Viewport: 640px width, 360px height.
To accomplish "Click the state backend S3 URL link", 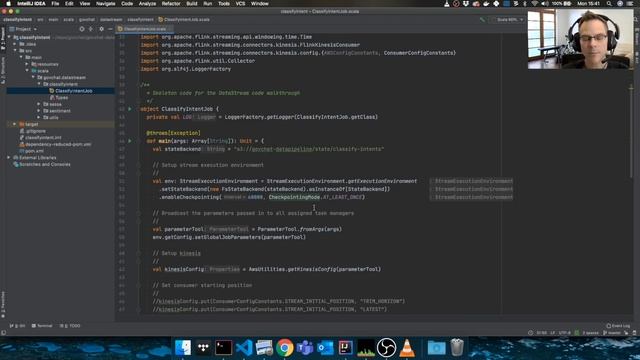I will tap(310, 149).
